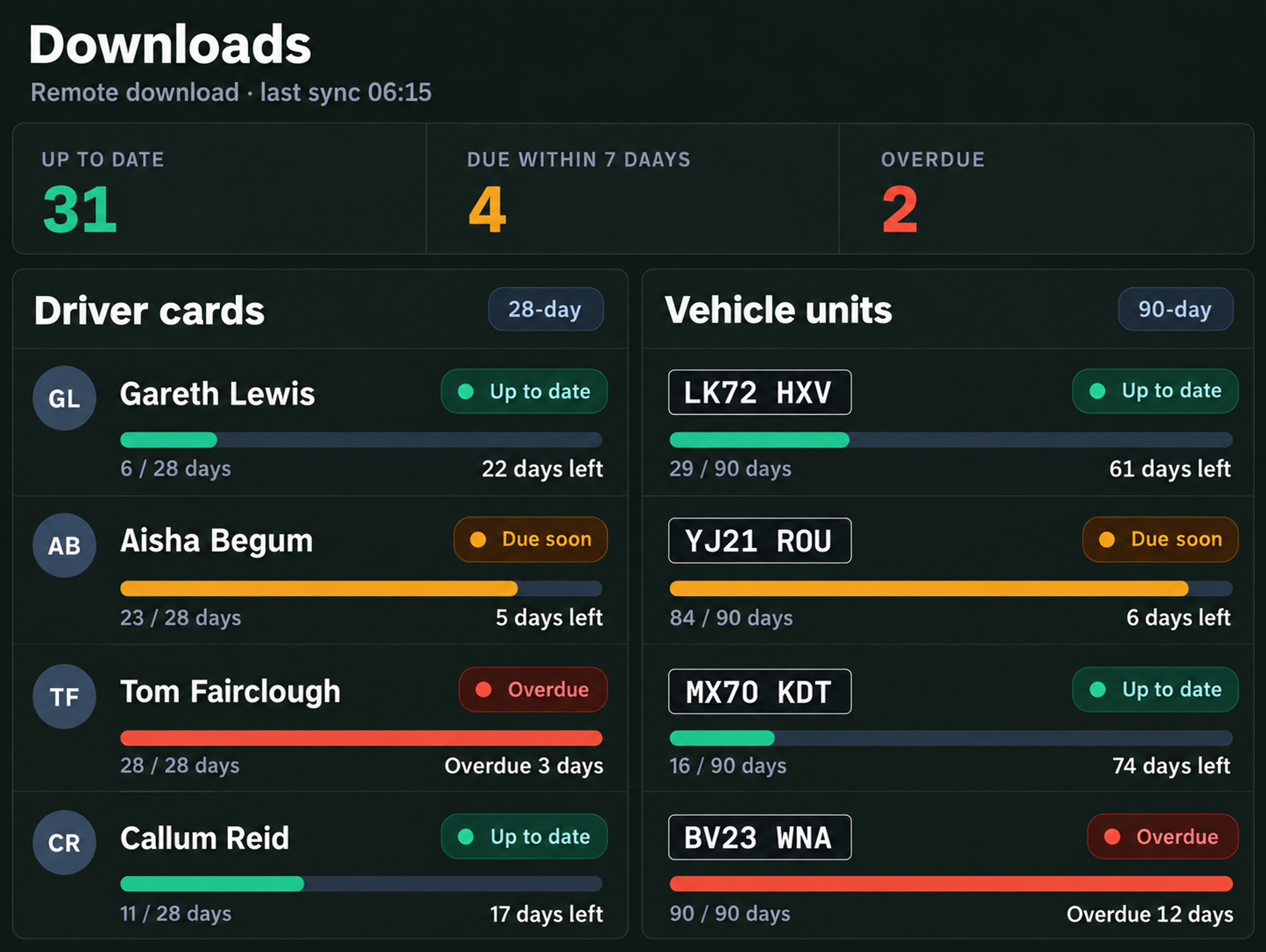Click the CR avatar for Callum Reid
1266x952 pixels.
[64, 842]
